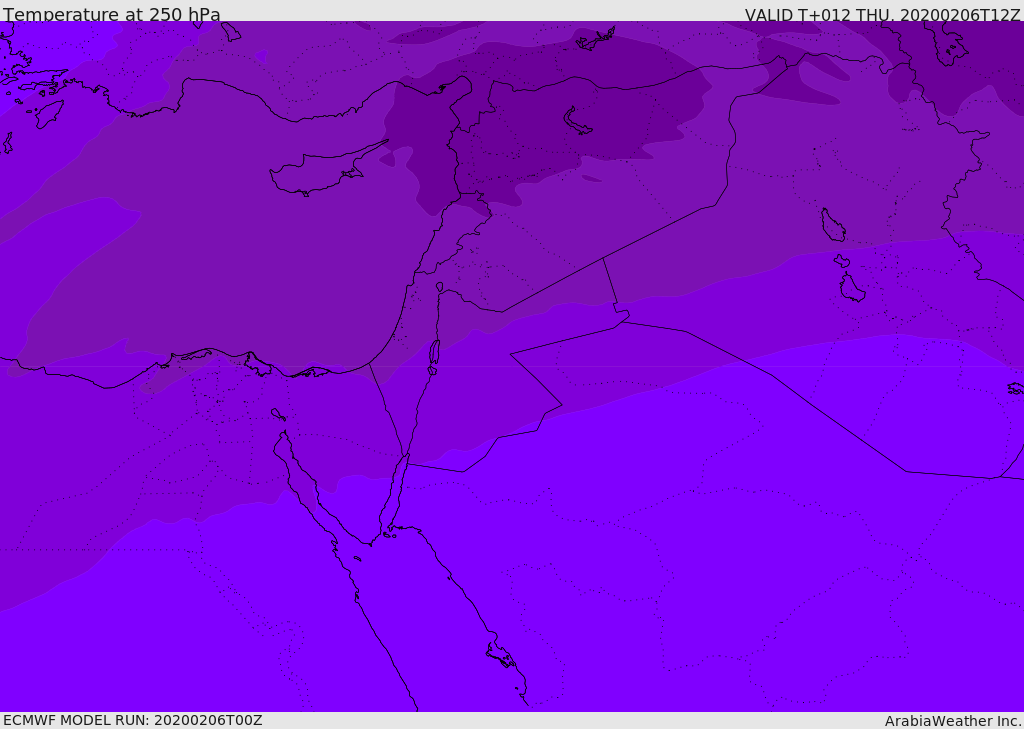
Task: Click the 'Temperature at 250 hPa' title
Action: coord(112,14)
